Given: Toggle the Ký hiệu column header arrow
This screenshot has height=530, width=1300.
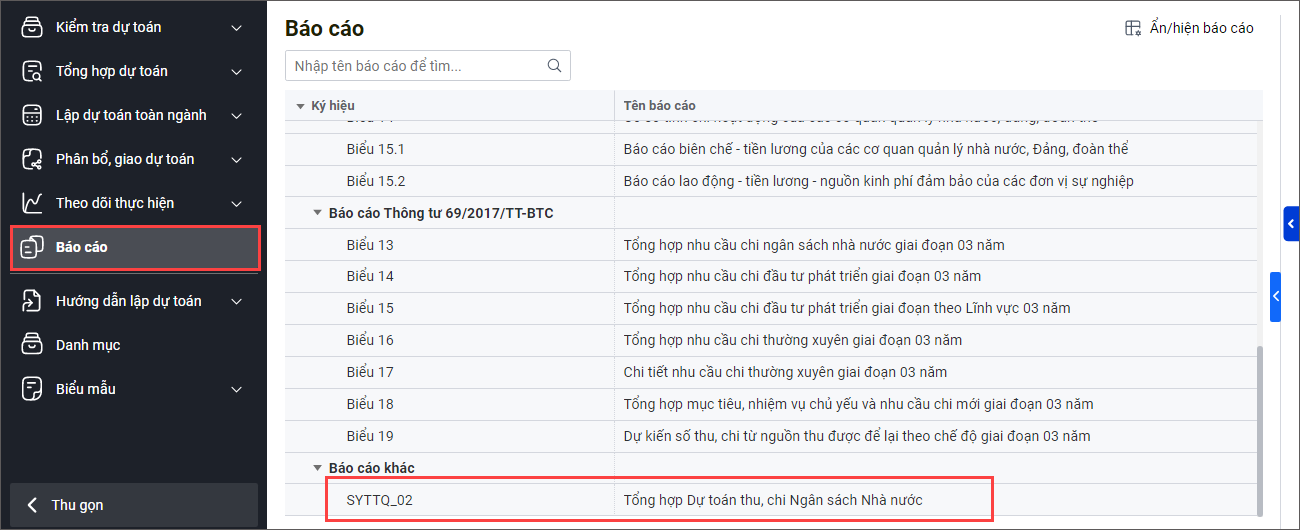Looking at the screenshot, I should point(301,106).
